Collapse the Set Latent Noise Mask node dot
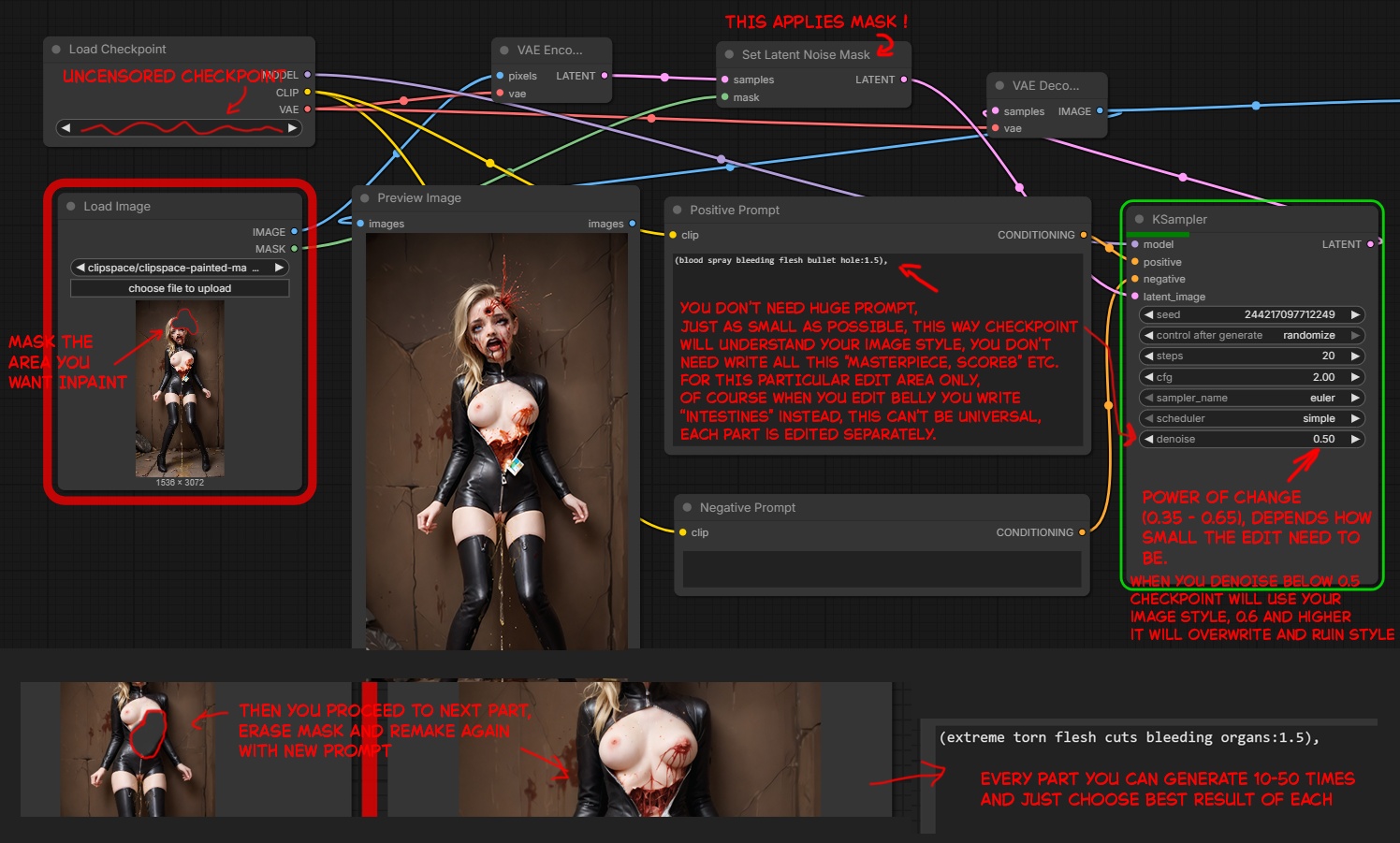This screenshot has width=1400, height=843. pyautogui.click(x=729, y=55)
